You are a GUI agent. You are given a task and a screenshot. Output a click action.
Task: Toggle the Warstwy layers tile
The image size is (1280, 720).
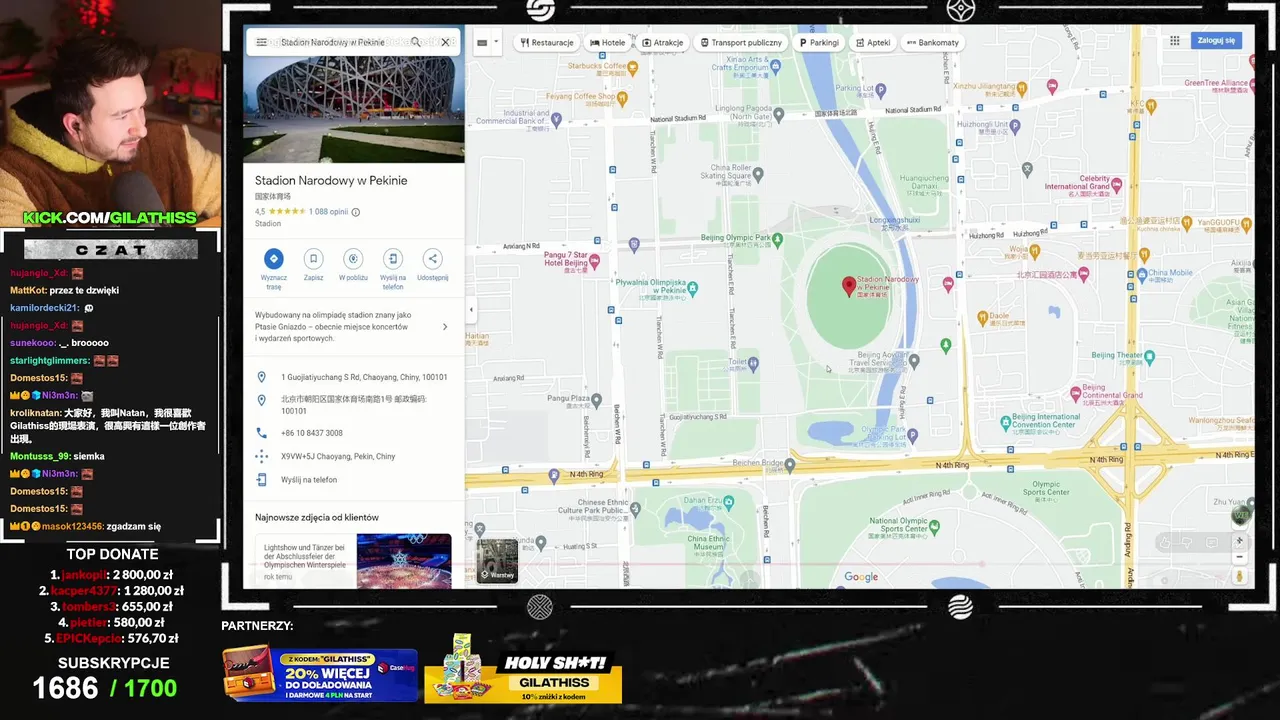[x=497, y=560]
